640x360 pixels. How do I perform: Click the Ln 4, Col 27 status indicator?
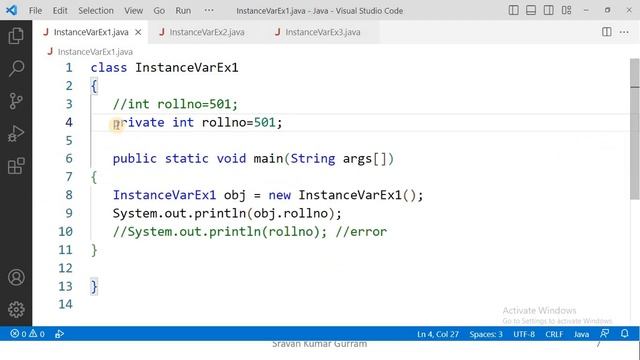coord(438,334)
